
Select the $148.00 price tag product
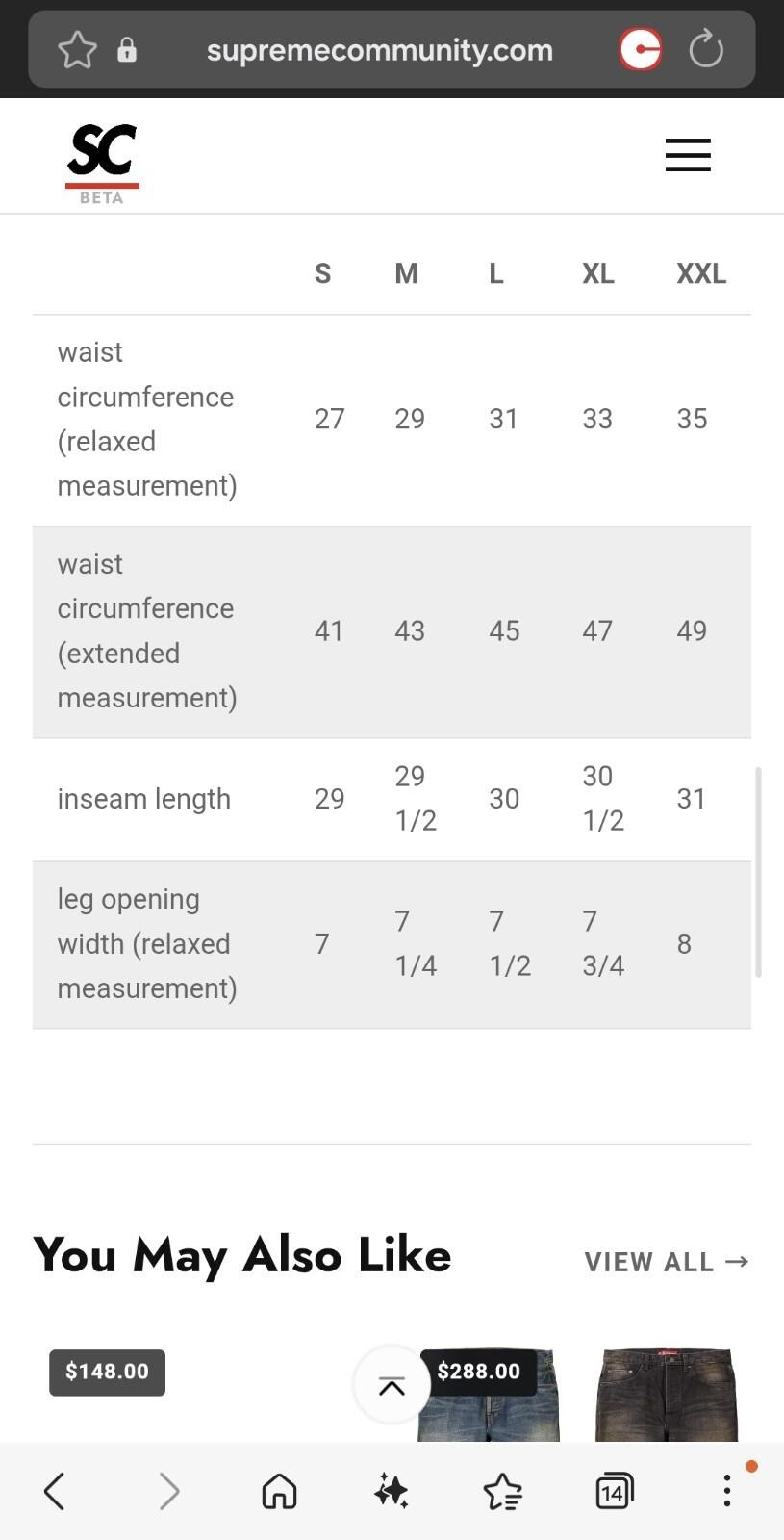coord(107,1372)
